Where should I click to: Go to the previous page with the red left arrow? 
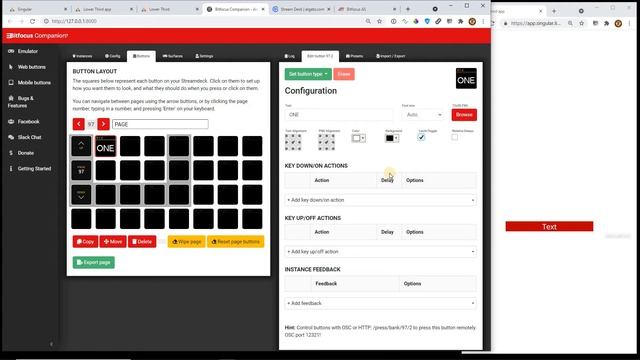79,124
